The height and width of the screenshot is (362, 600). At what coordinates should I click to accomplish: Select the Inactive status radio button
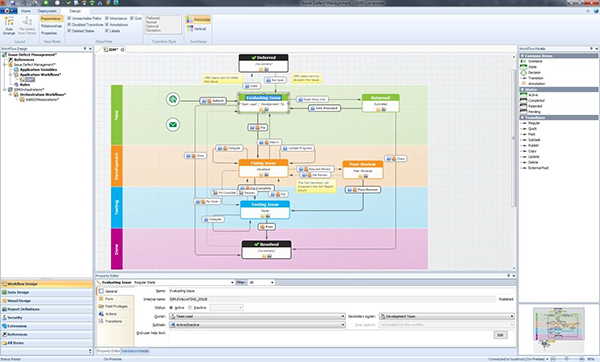pyautogui.click(x=190, y=308)
